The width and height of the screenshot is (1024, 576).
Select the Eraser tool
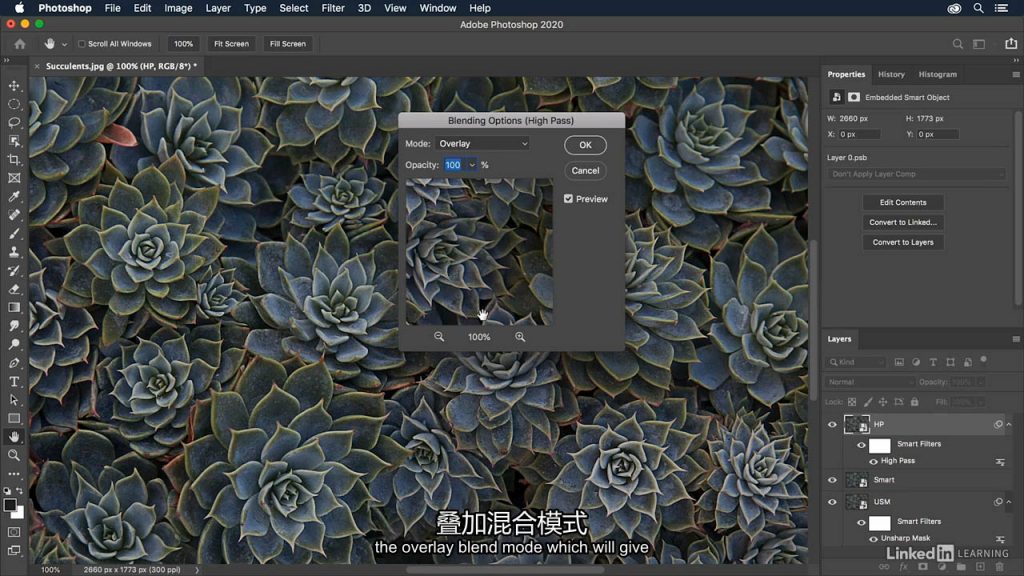pos(14,289)
